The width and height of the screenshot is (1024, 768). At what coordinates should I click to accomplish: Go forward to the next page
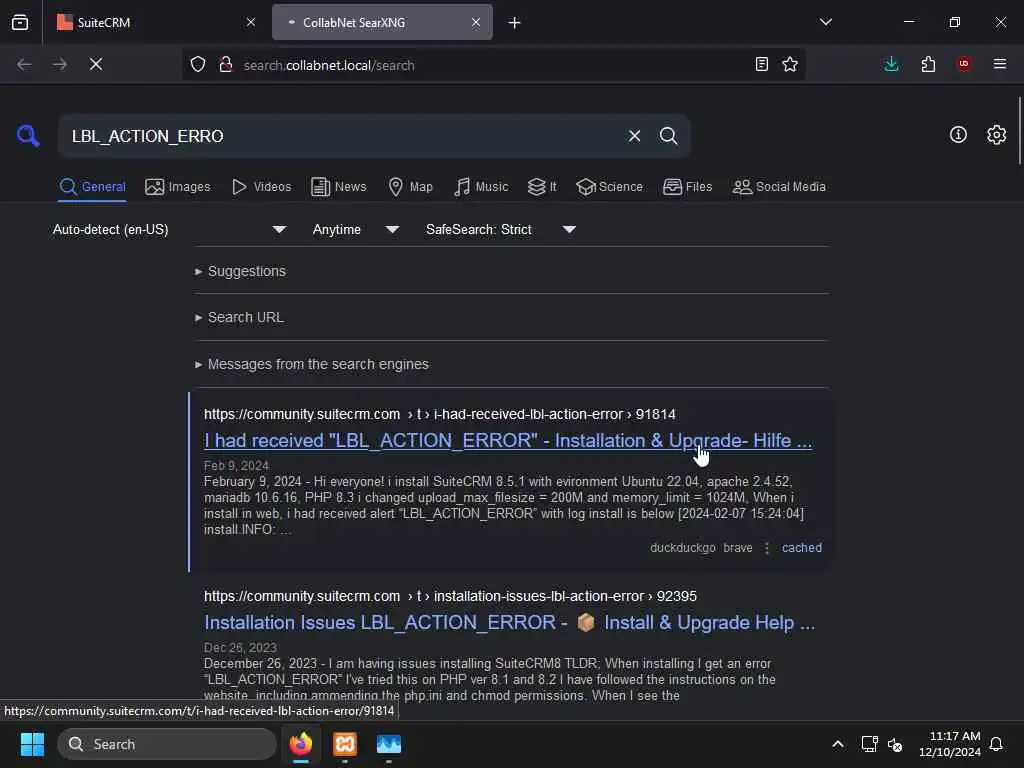pos(59,64)
